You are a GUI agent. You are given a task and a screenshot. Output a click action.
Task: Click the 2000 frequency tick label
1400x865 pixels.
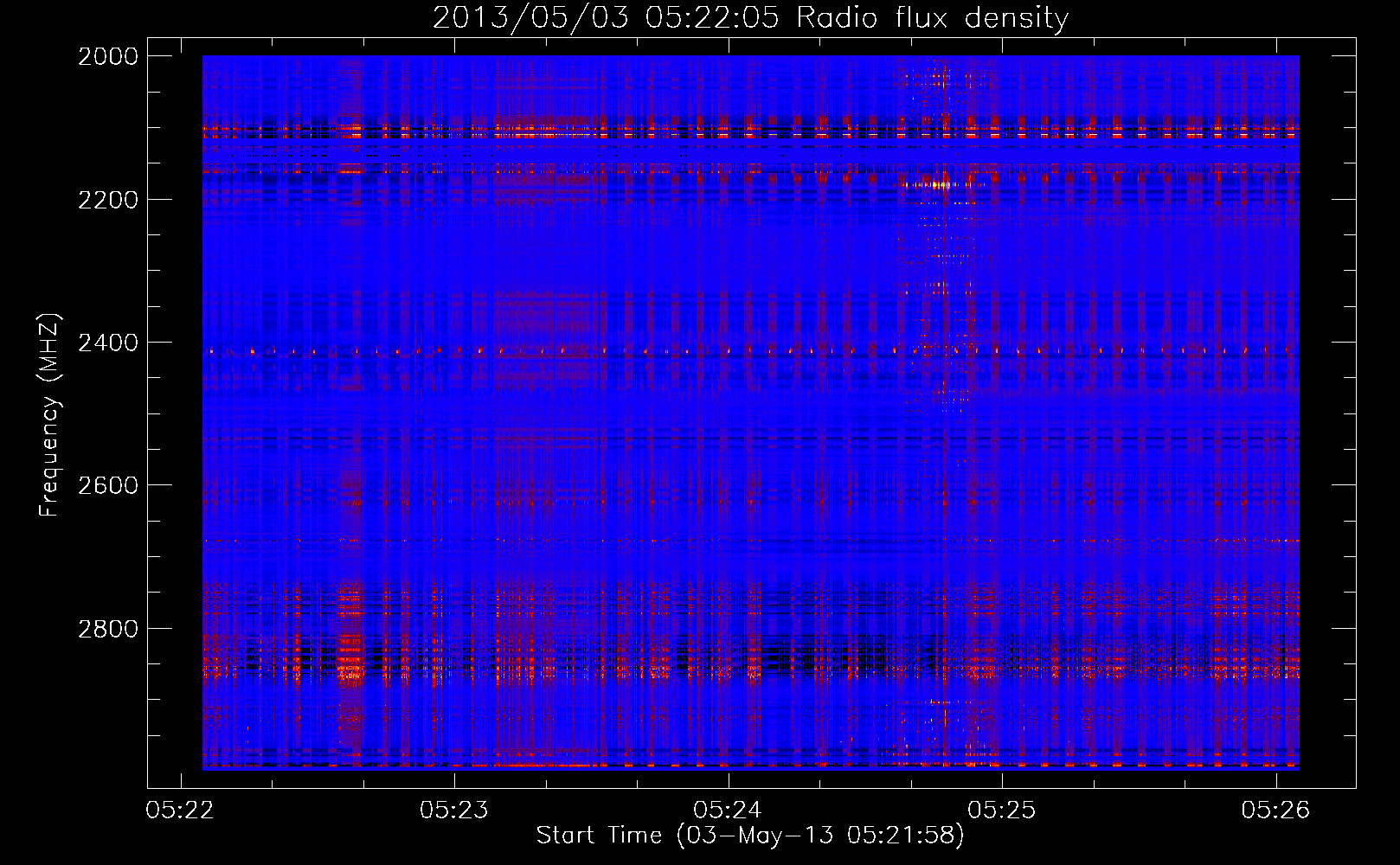coord(108,56)
